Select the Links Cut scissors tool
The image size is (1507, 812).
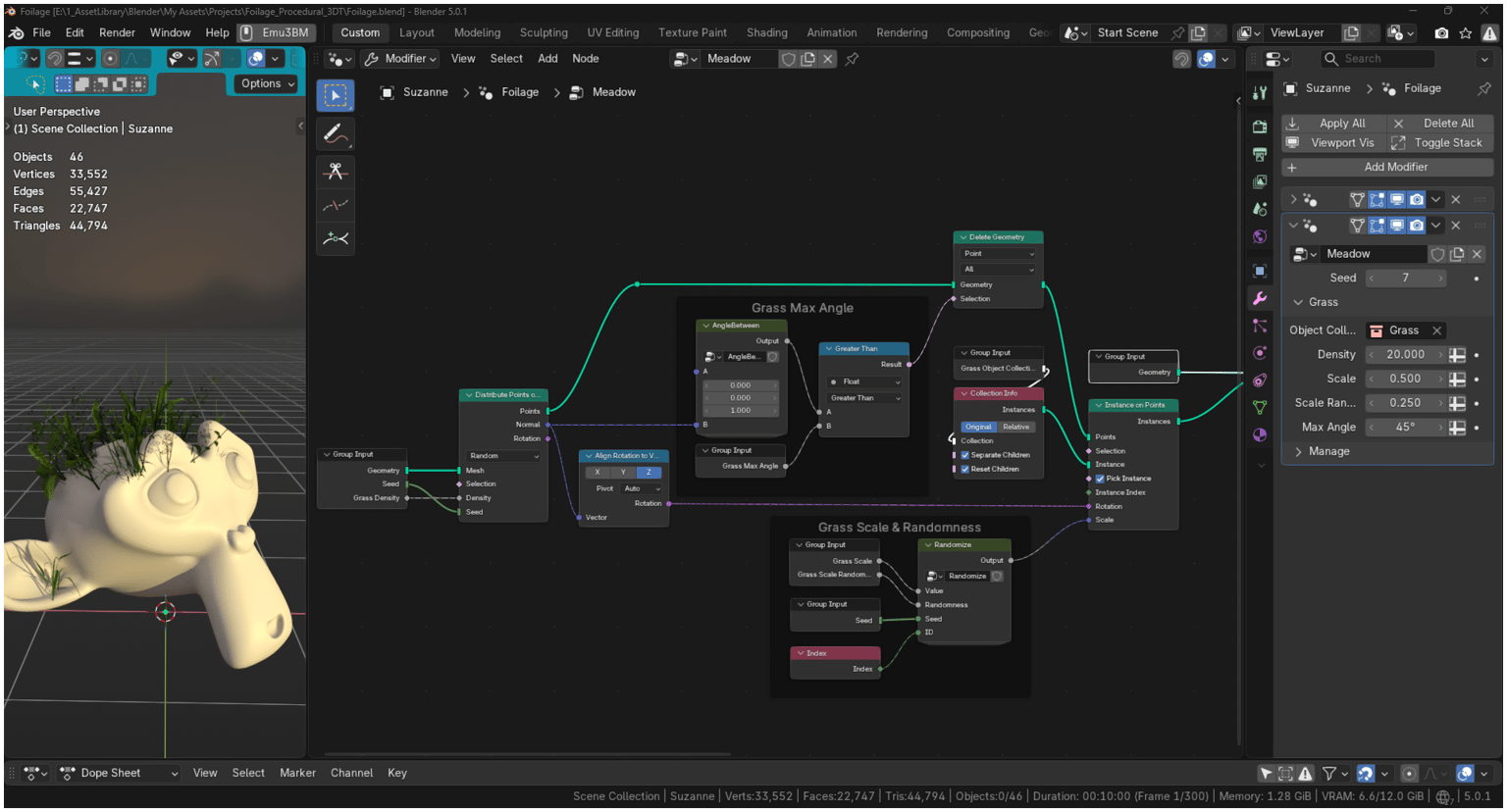click(336, 171)
